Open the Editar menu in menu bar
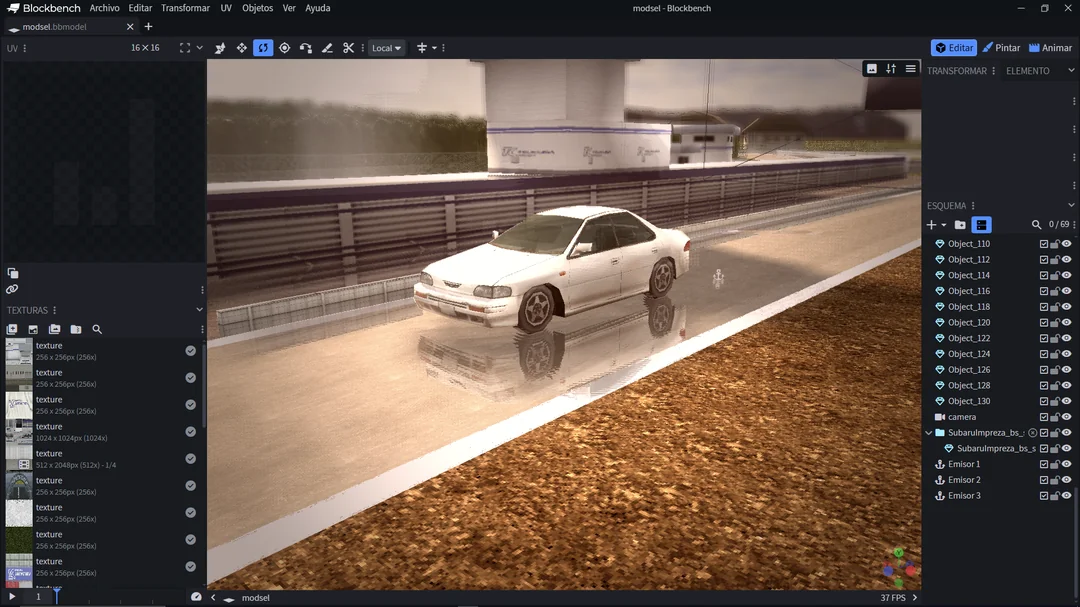The image size is (1080, 607). tap(140, 8)
